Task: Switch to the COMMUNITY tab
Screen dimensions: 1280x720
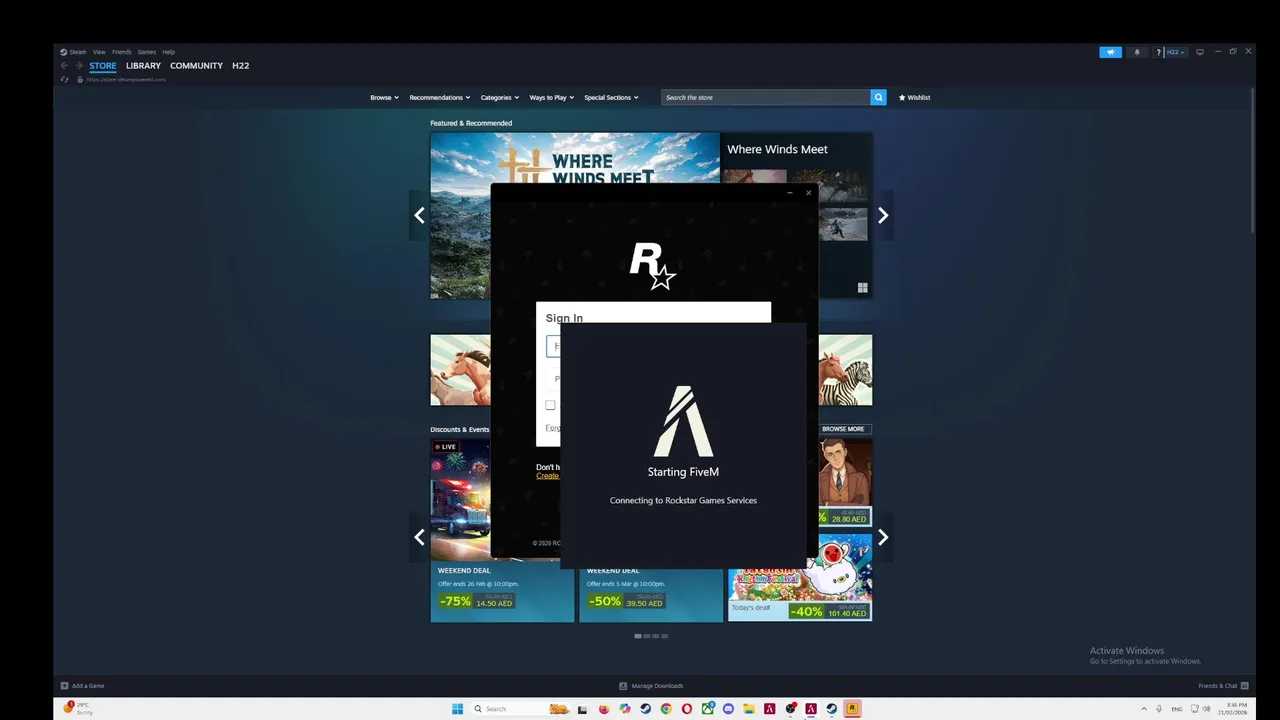Action: [x=196, y=66]
